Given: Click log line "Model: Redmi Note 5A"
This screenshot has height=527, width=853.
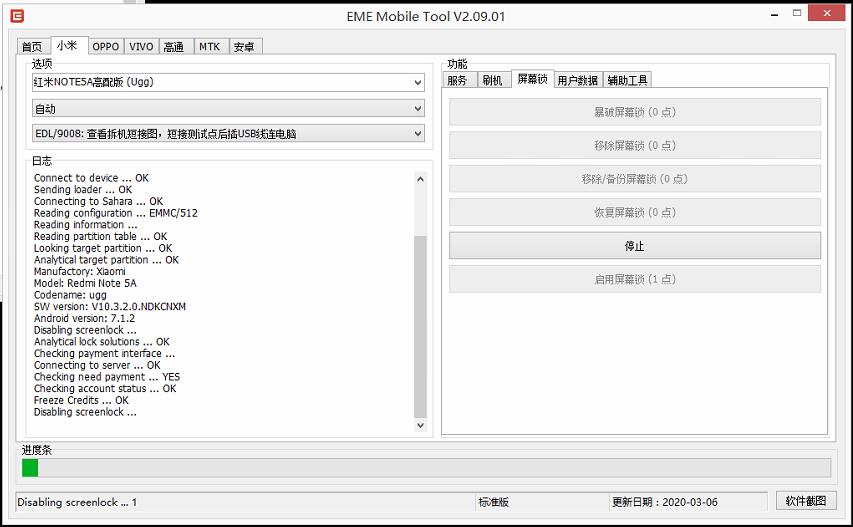Looking at the screenshot, I should [x=85, y=283].
